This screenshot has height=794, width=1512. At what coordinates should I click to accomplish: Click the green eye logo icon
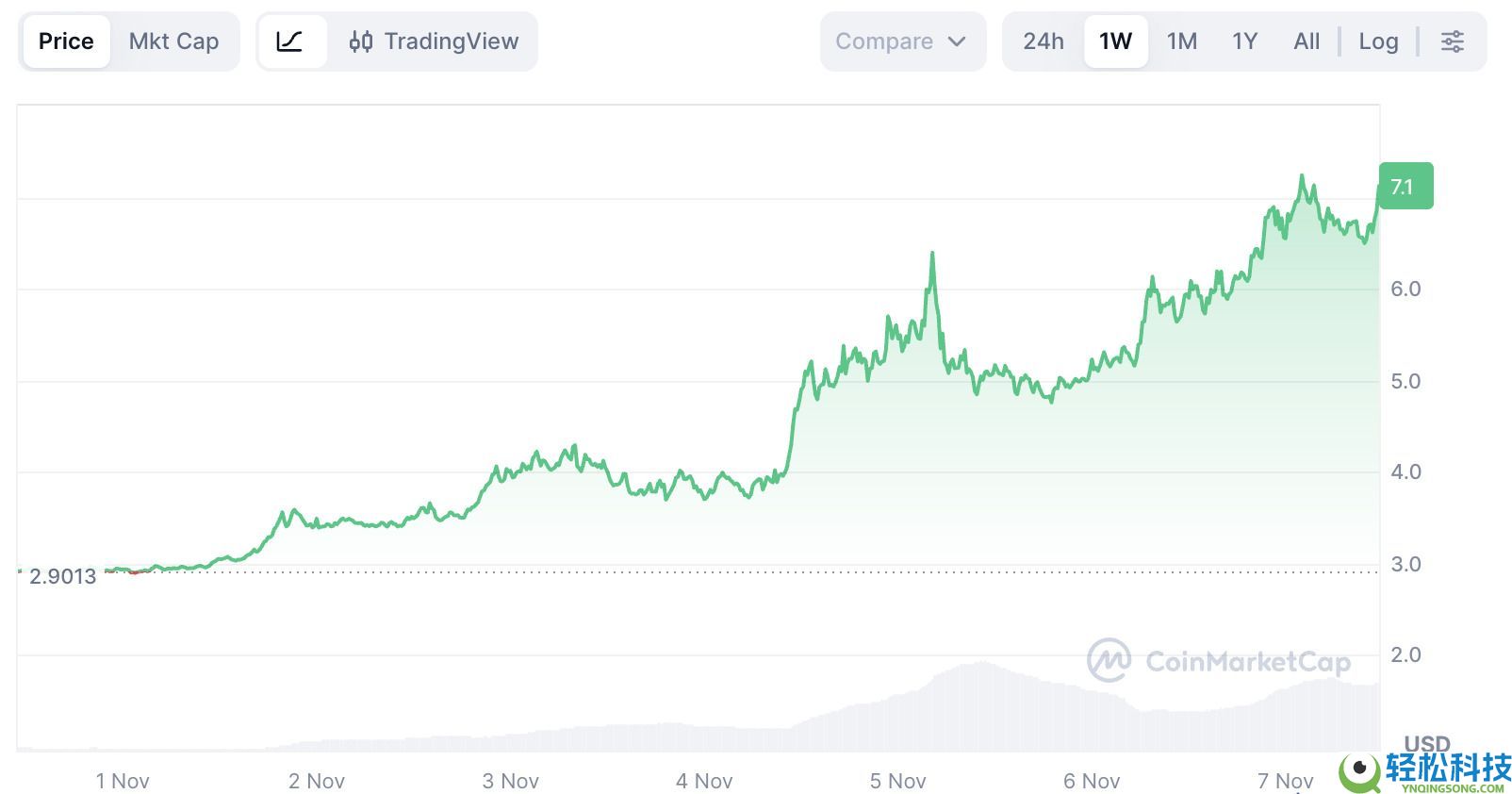[1360, 770]
